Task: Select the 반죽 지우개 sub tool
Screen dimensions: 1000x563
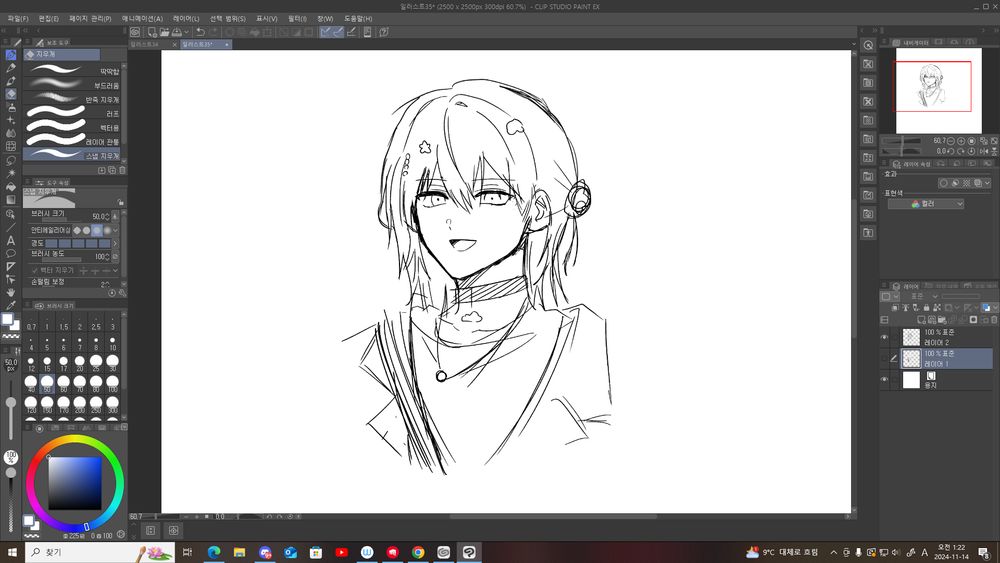Action: [72, 99]
